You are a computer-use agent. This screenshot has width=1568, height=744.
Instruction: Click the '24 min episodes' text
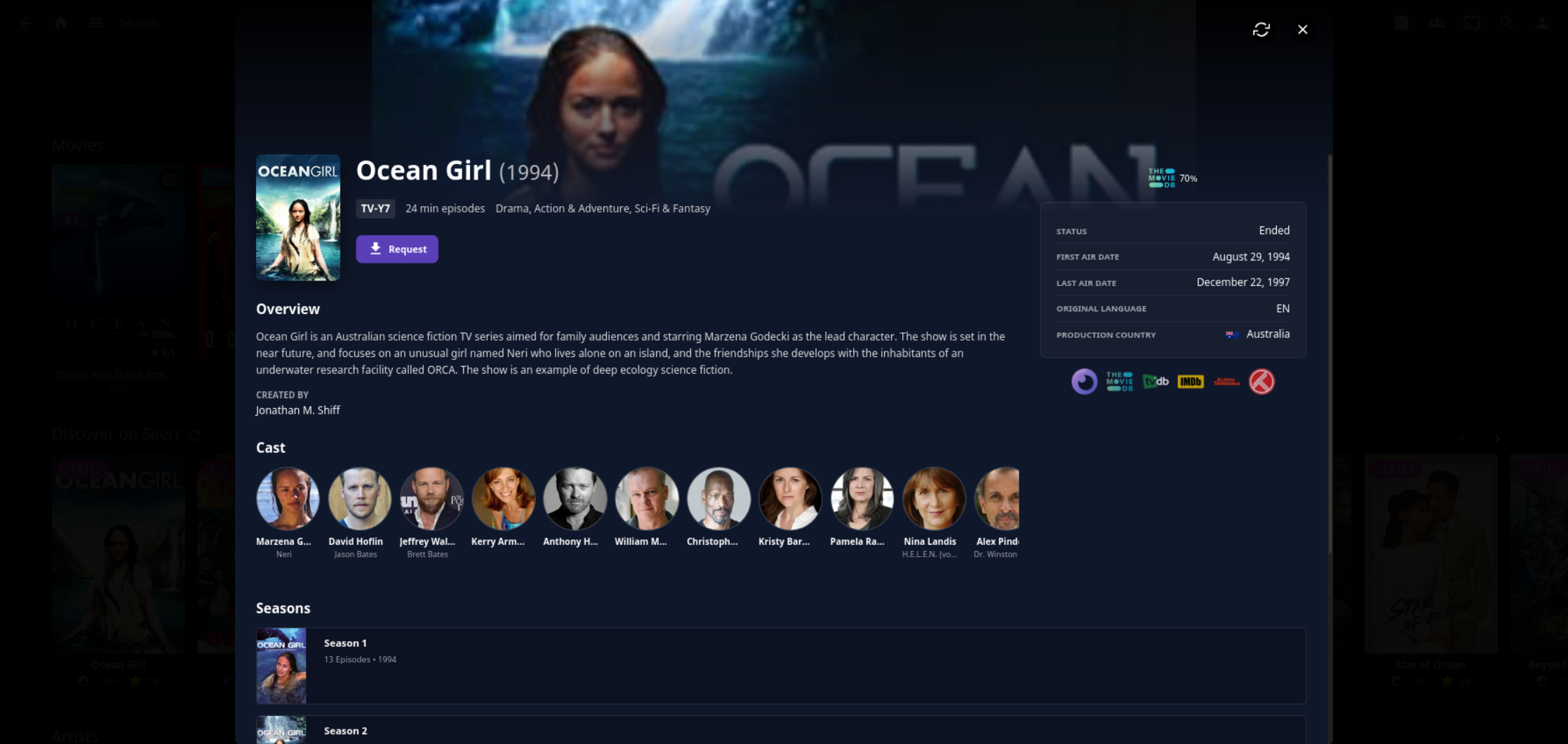[445, 208]
